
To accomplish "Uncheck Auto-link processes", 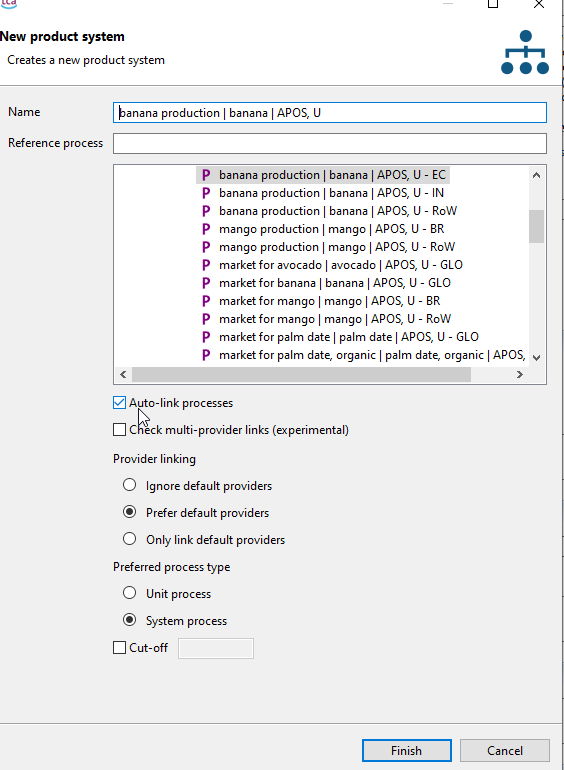I will (119, 403).
